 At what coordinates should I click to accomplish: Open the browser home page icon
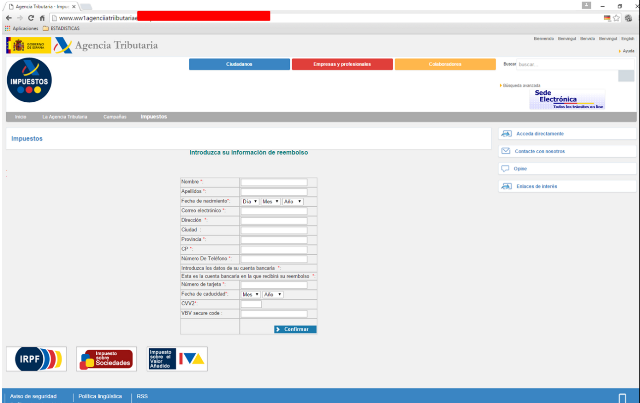click(x=42, y=18)
